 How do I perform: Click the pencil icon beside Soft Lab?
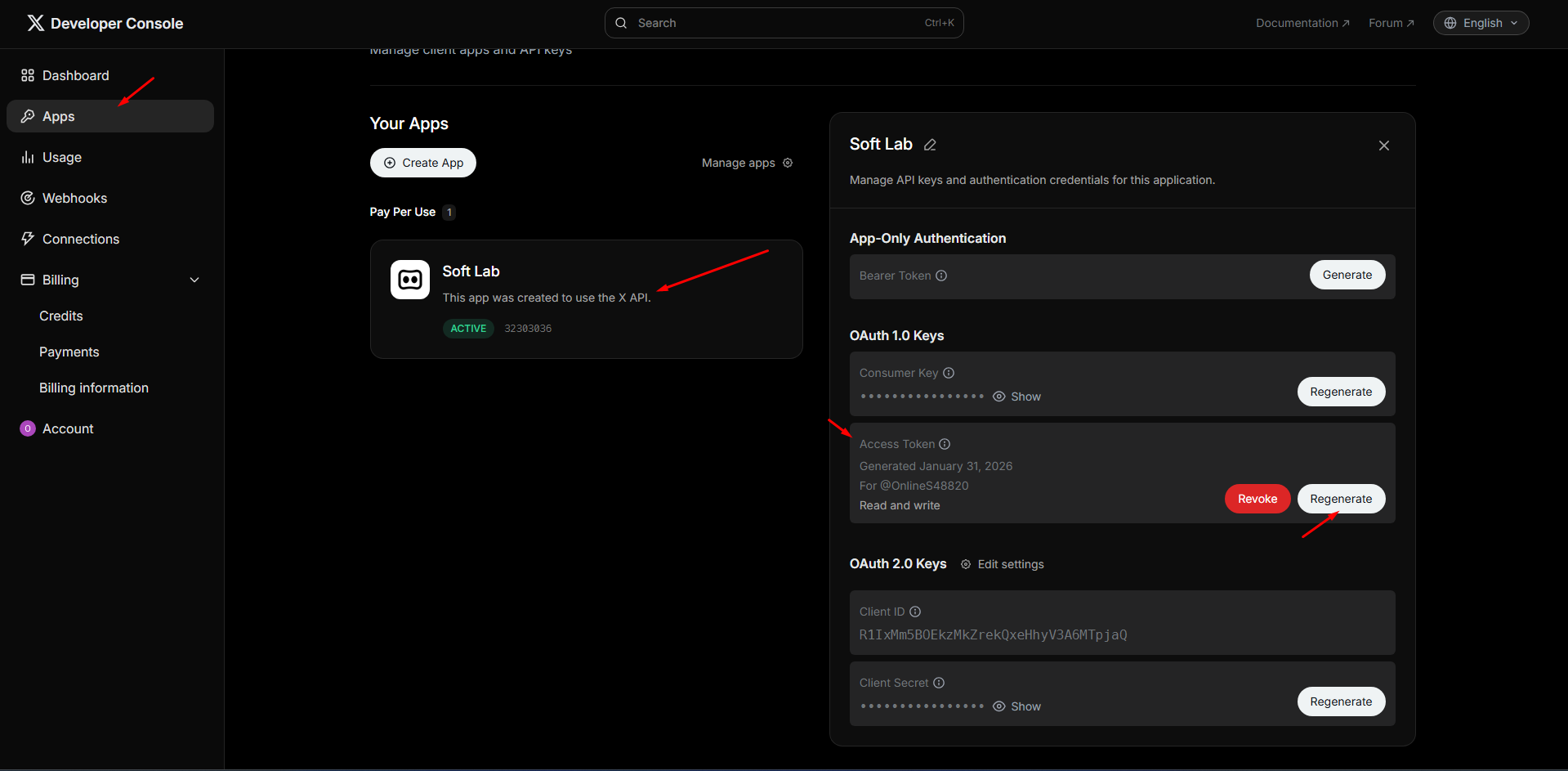[x=930, y=145]
